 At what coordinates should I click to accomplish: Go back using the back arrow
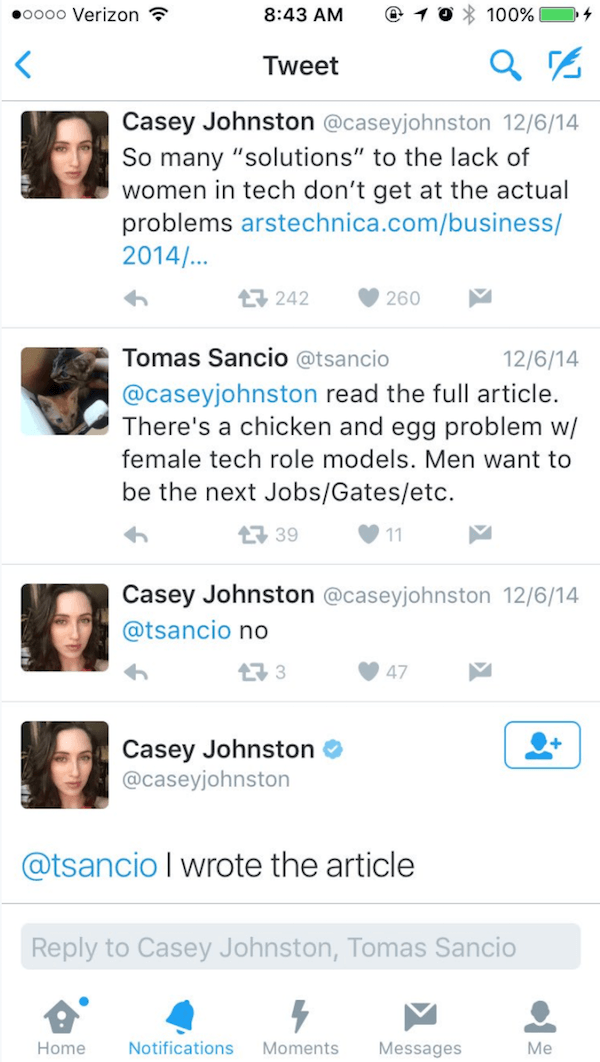coord(24,66)
